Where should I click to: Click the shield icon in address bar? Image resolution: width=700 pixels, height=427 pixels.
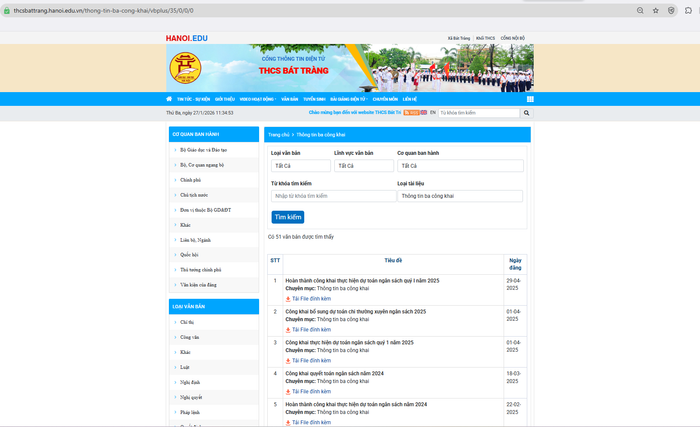click(671, 11)
